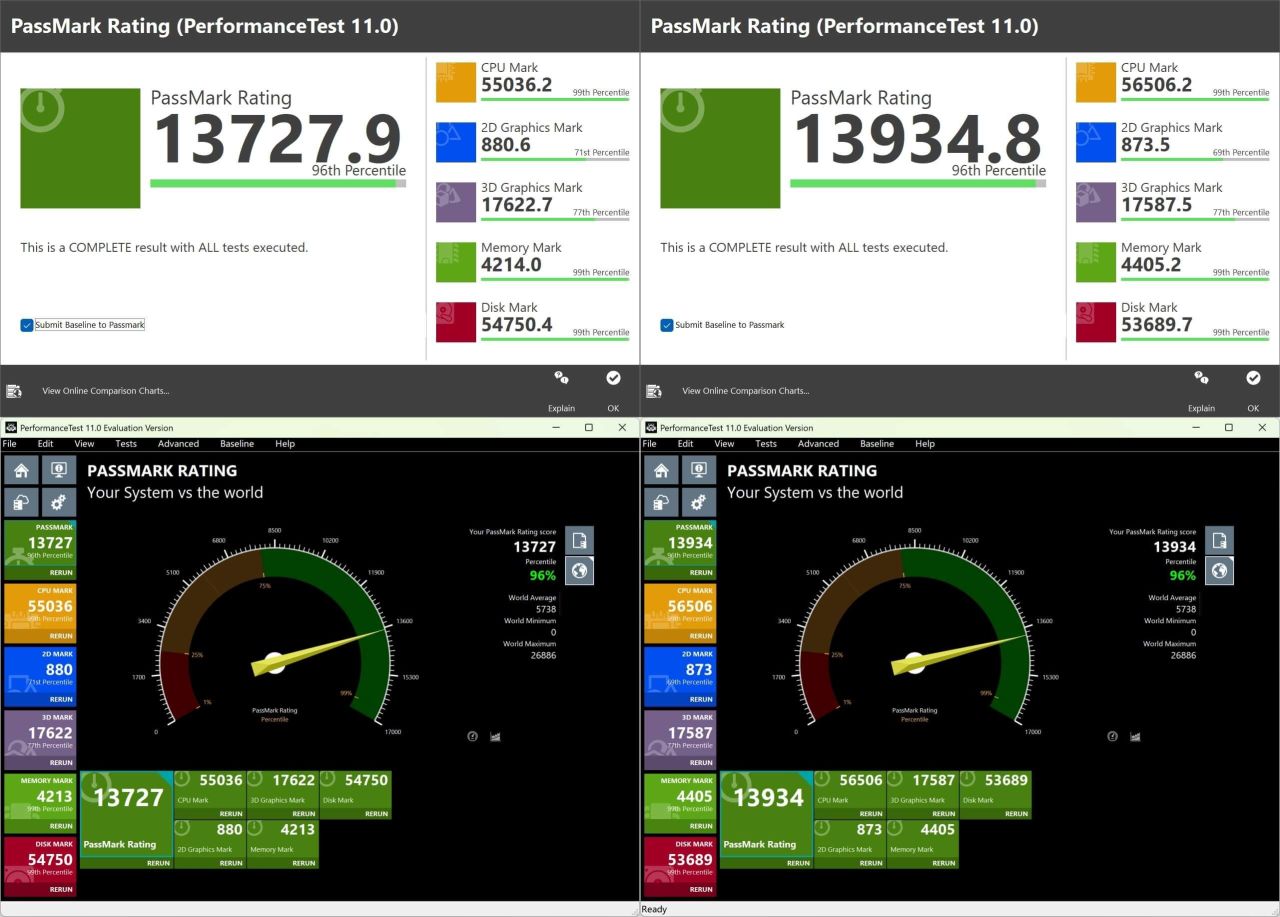Image resolution: width=1280 pixels, height=917 pixels.
Task: Select the sidebar DISK MARK 53689 tile
Action: click(x=680, y=866)
